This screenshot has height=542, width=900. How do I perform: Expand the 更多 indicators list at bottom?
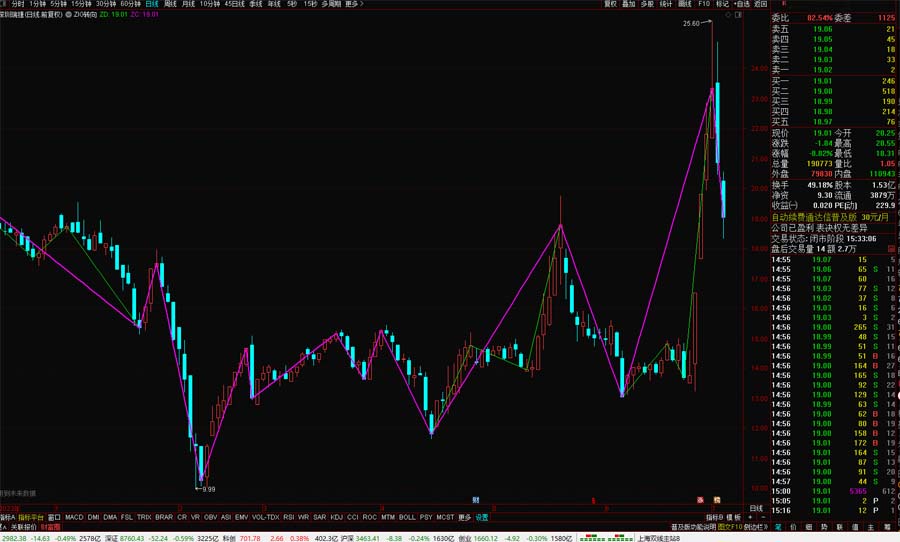(x=464, y=517)
